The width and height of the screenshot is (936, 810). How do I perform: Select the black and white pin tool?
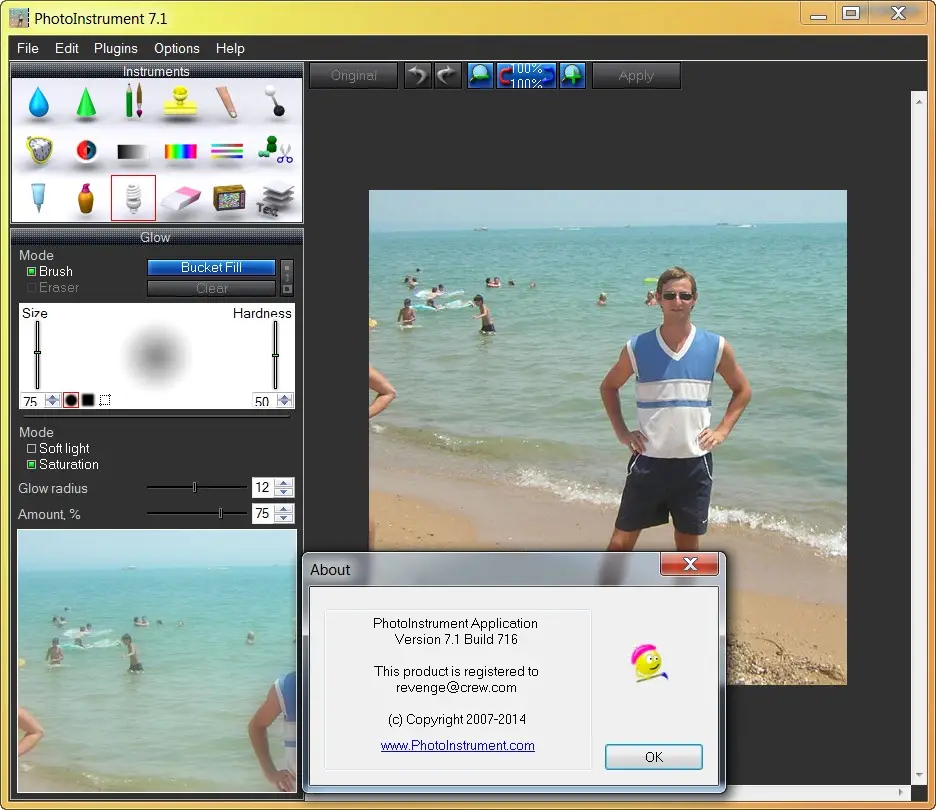(275, 100)
